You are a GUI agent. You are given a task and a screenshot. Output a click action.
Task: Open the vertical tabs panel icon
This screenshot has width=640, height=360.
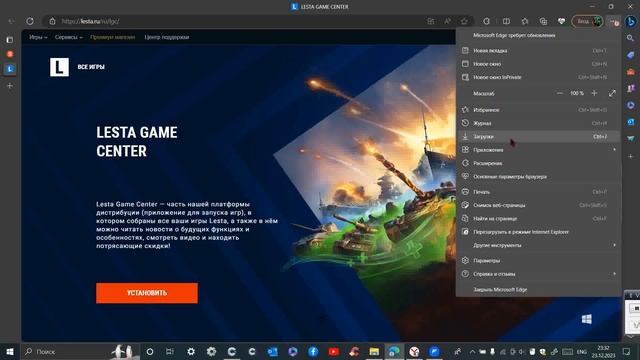[x=10, y=40]
